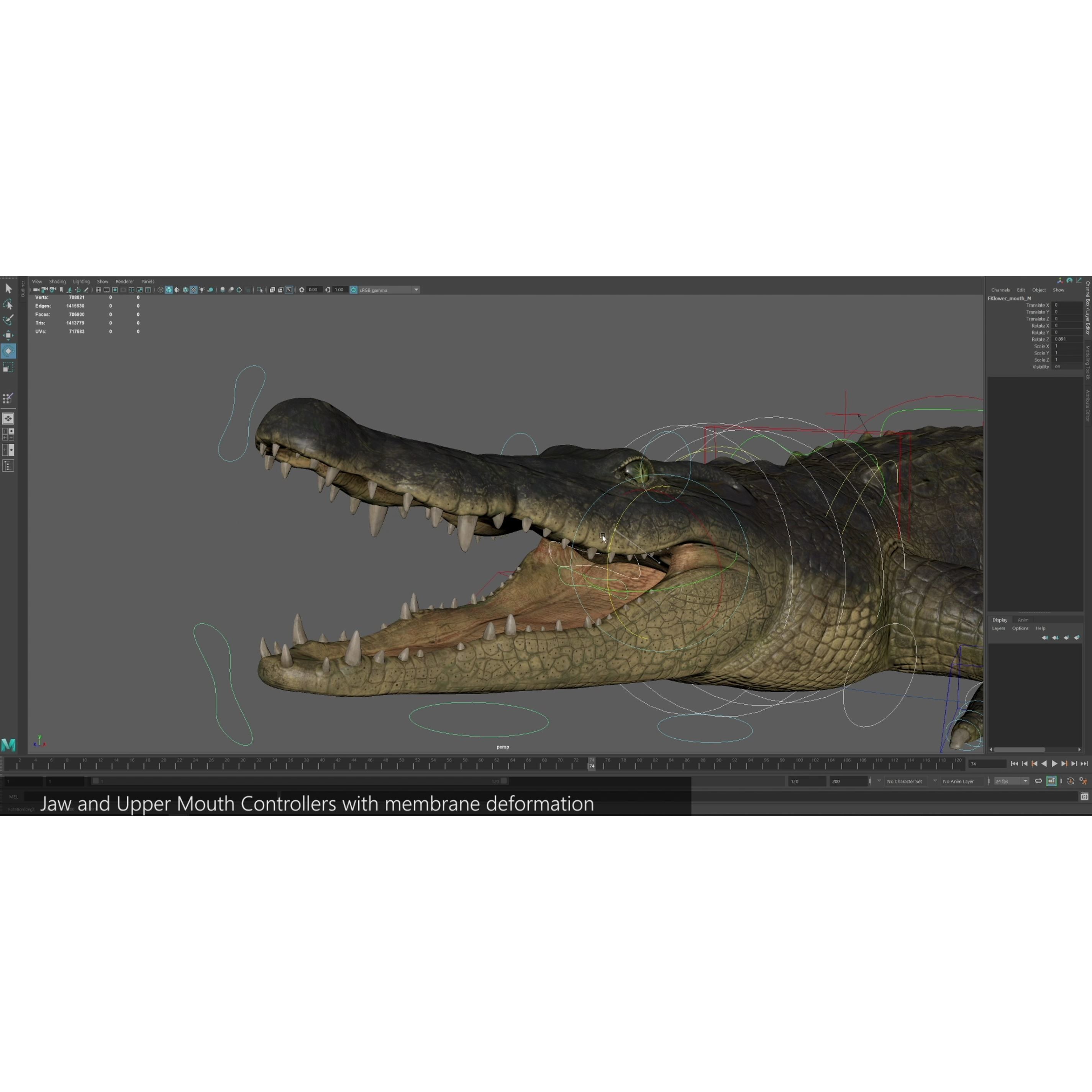The image size is (1092, 1092).
Task: Select the arrow Select tool
Action: pyautogui.click(x=8, y=288)
